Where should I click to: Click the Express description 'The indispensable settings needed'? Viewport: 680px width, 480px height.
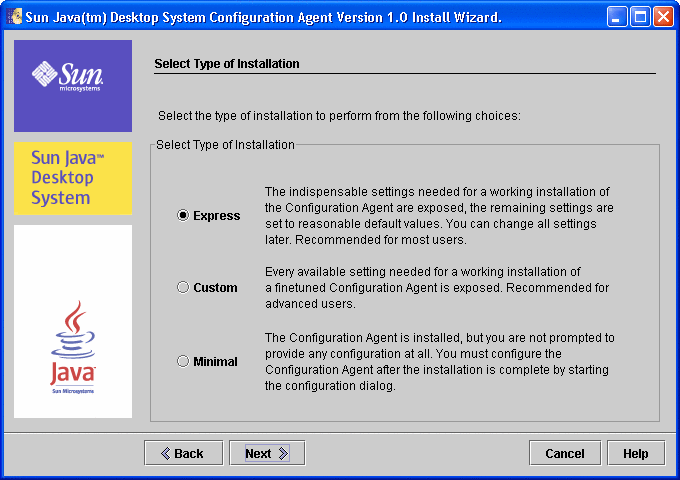[361, 192]
